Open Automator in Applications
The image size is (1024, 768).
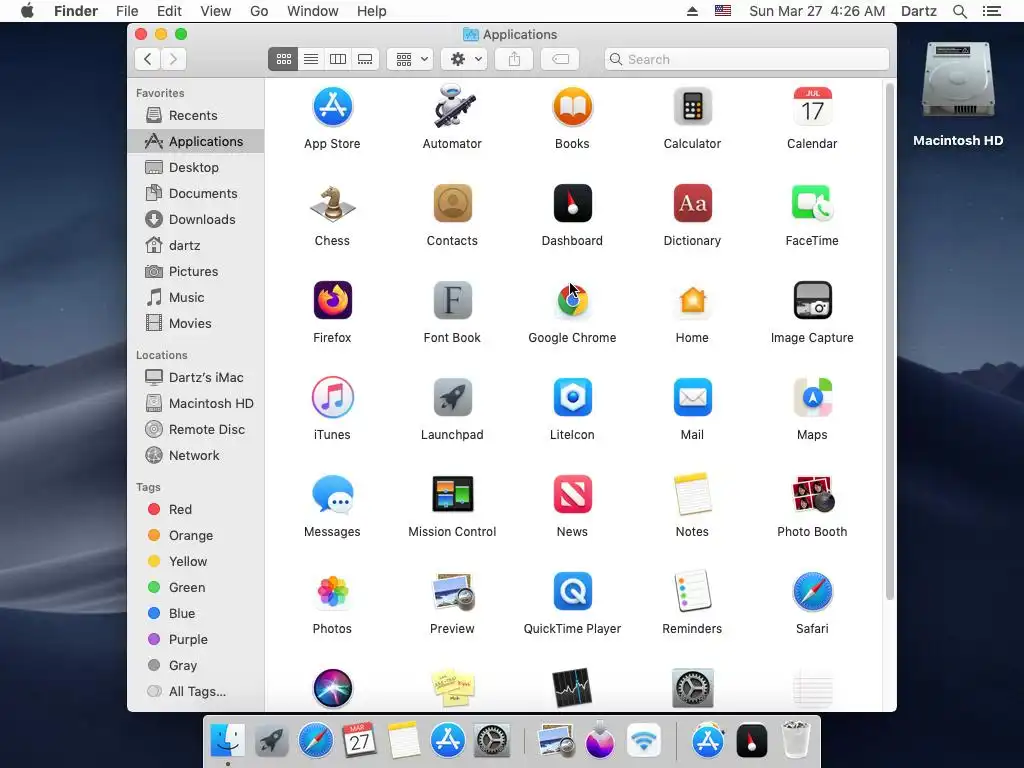452,106
